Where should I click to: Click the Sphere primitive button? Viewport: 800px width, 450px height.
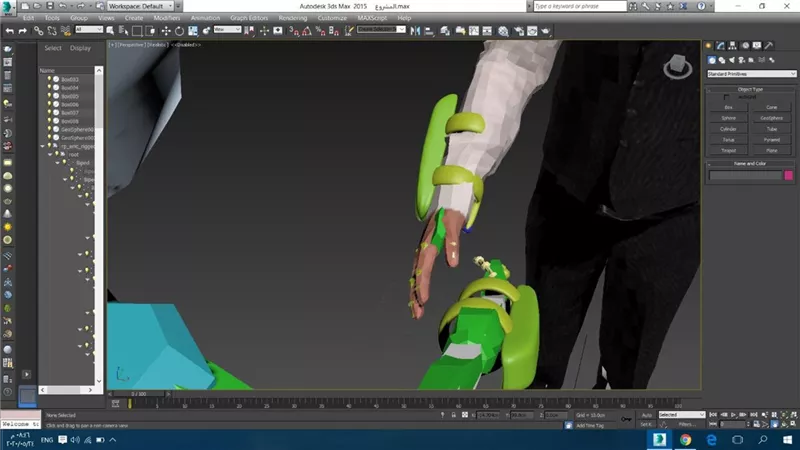click(729, 118)
